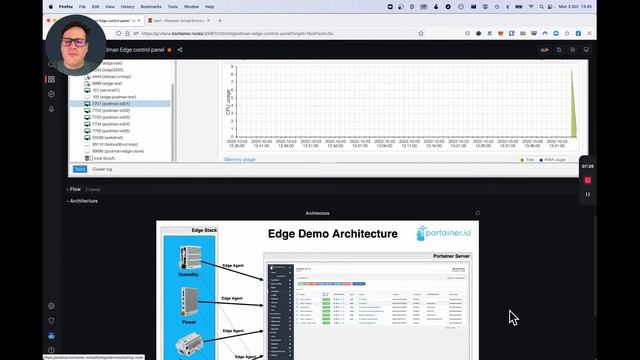Select tree node 99110 fedora template
The width and height of the screenshot is (640, 360).
point(115,144)
